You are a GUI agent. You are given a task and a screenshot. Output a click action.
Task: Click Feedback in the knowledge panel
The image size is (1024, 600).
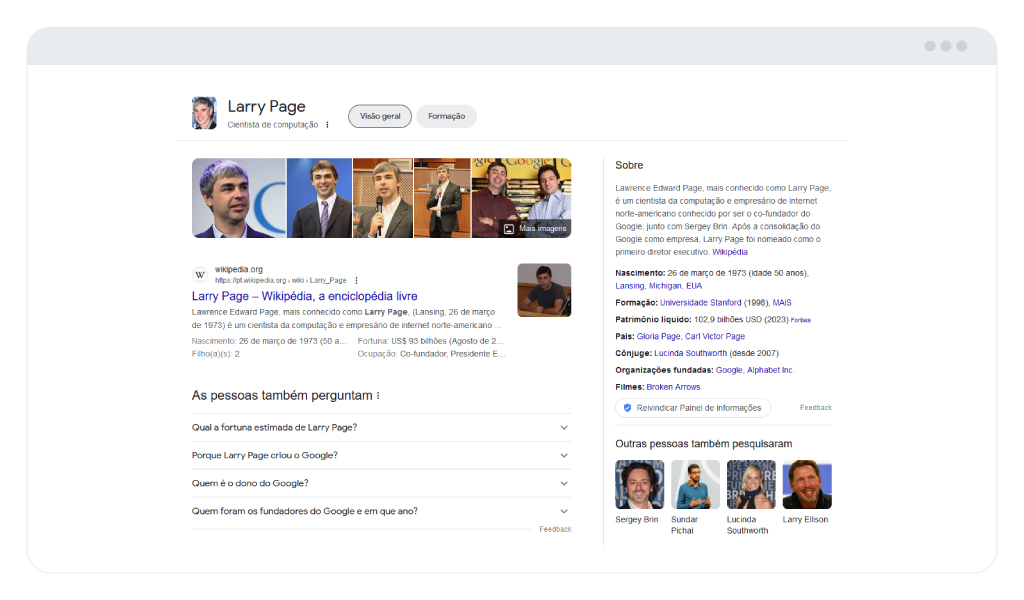(x=816, y=407)
